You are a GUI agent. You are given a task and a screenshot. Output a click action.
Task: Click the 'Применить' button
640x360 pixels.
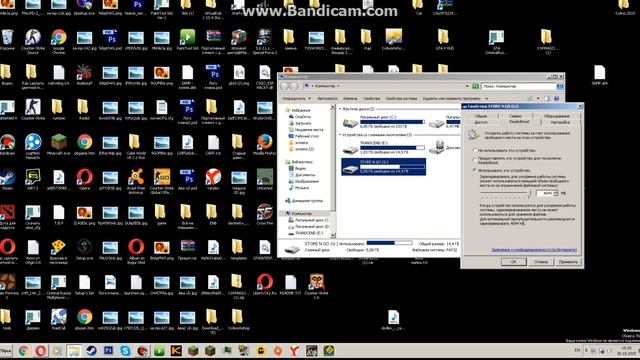(x=568, y=262)
